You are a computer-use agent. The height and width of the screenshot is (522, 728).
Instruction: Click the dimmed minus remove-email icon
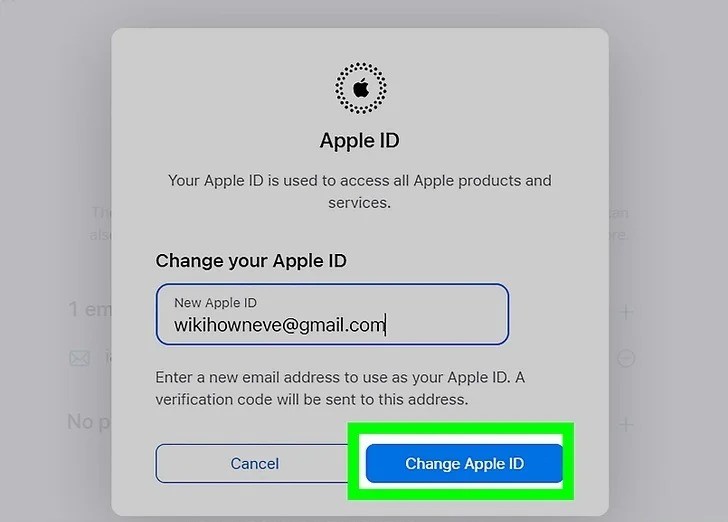pyautogui.click(x=625, y=358)
